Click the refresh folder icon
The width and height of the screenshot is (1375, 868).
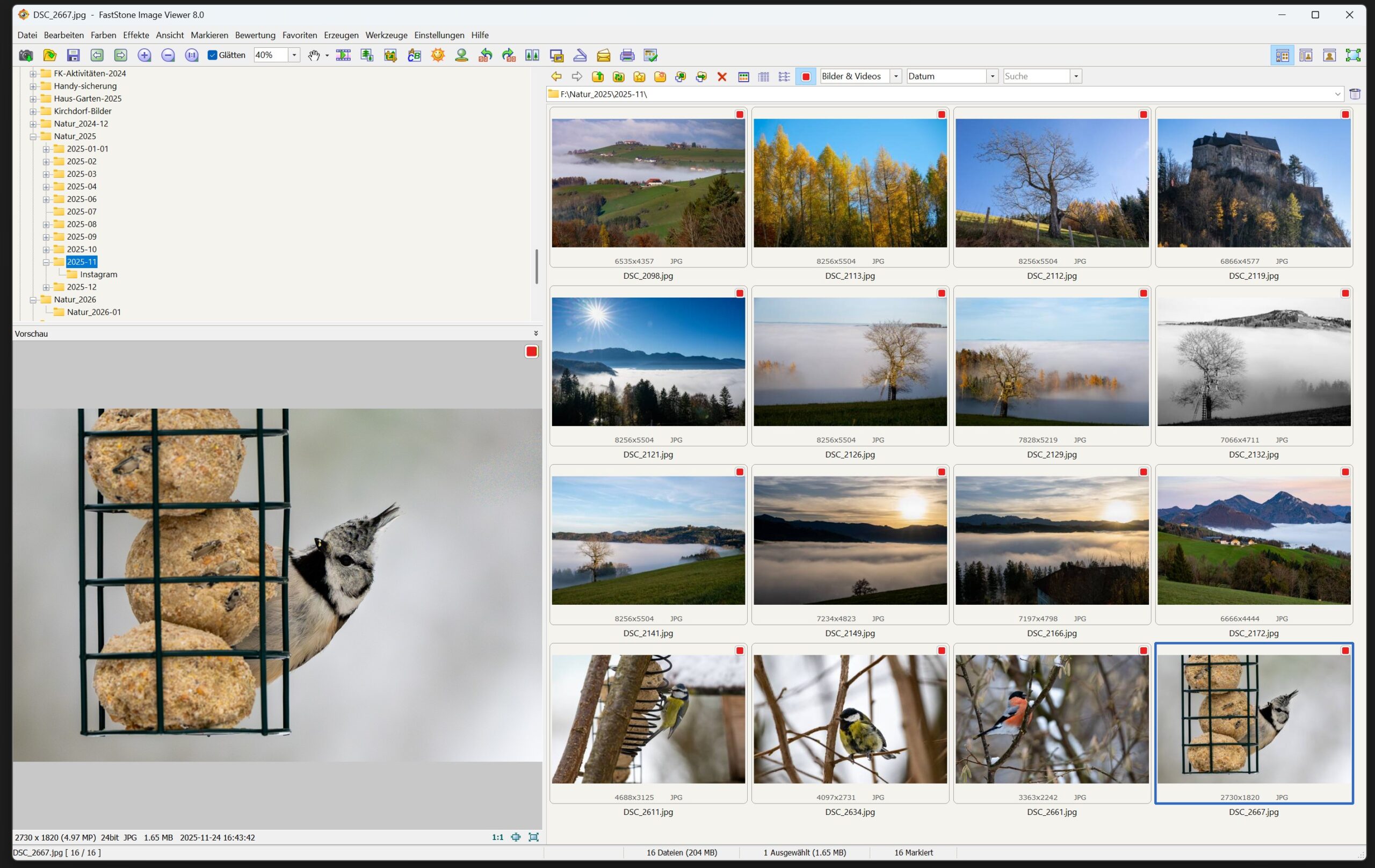[x=618, y=76]
